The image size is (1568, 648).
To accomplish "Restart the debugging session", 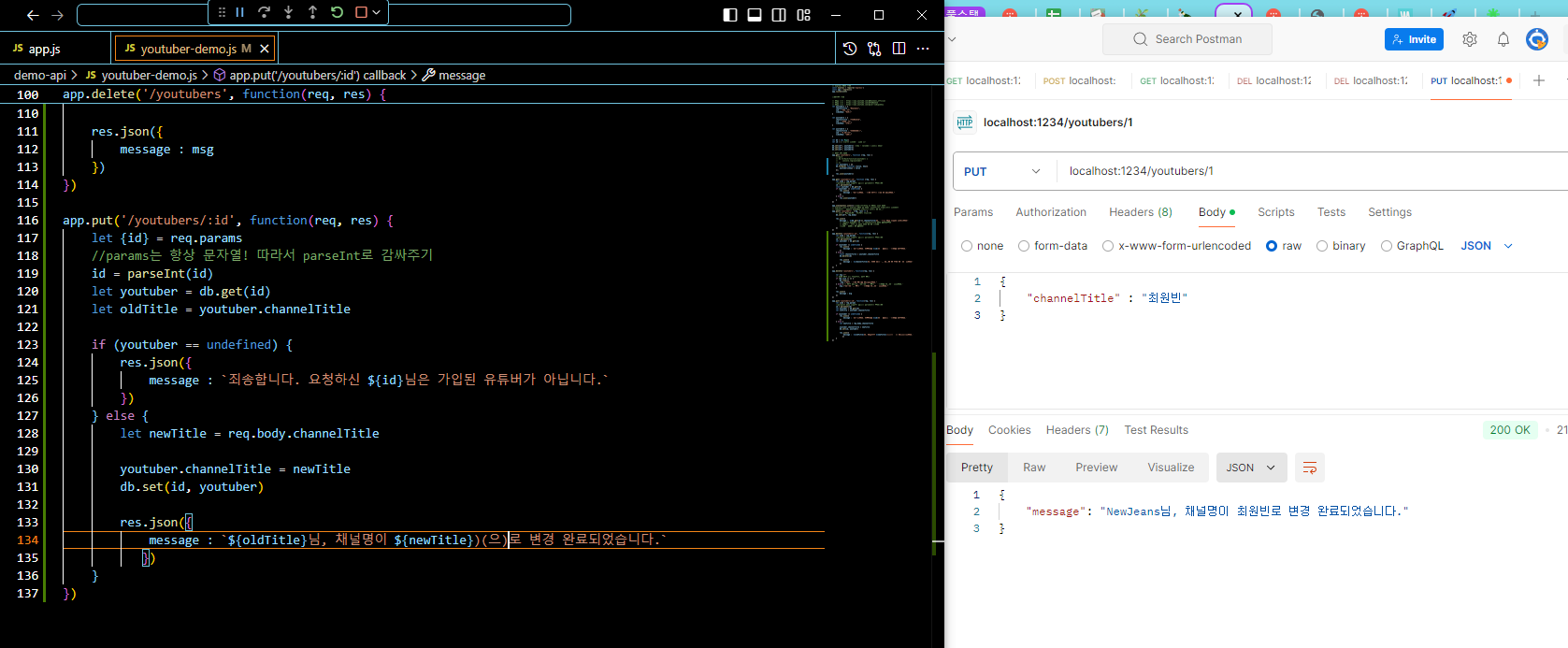I will pos(337,12).
